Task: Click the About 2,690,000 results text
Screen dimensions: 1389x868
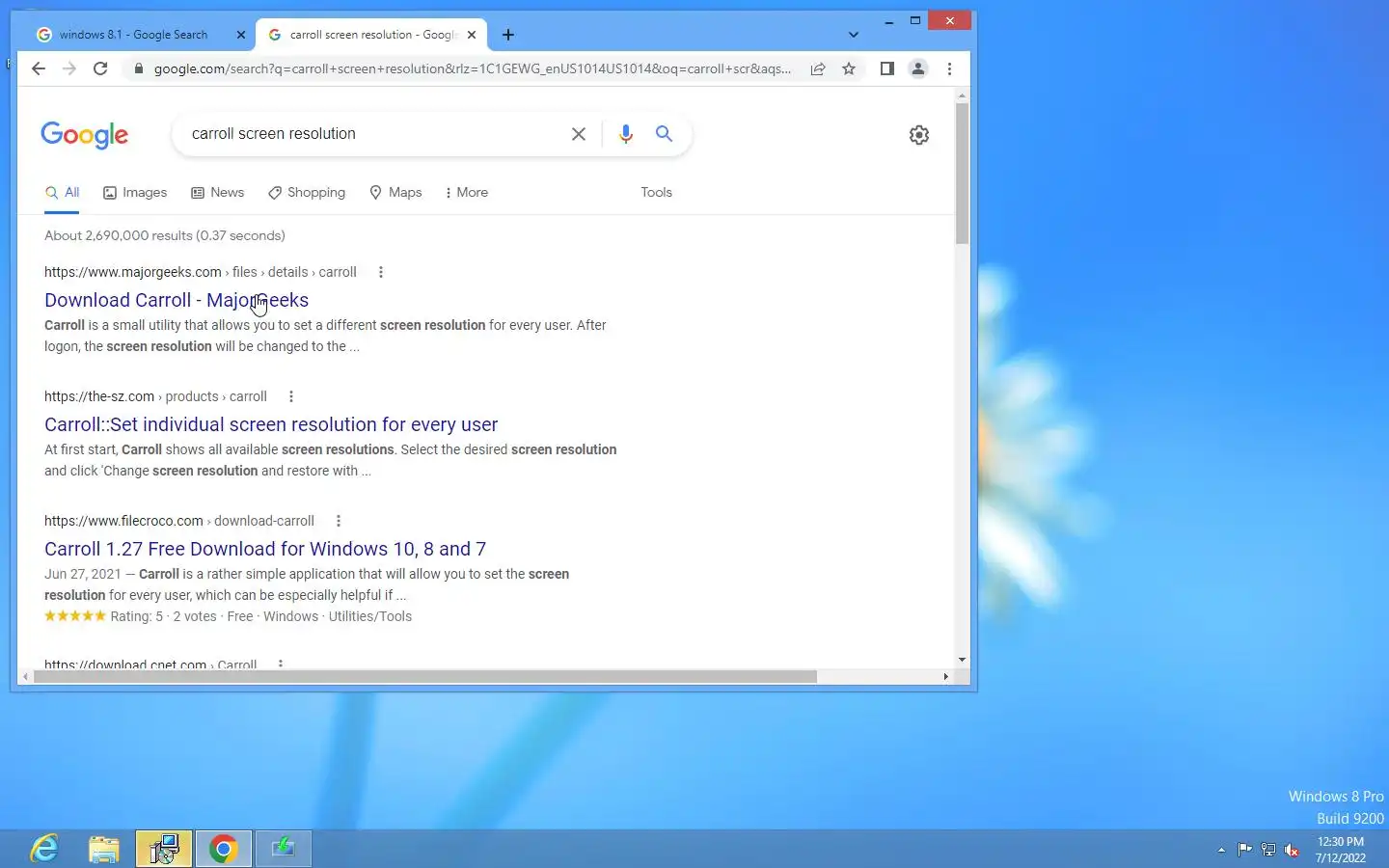Action: pyautogui.click(x=165, y=235)
